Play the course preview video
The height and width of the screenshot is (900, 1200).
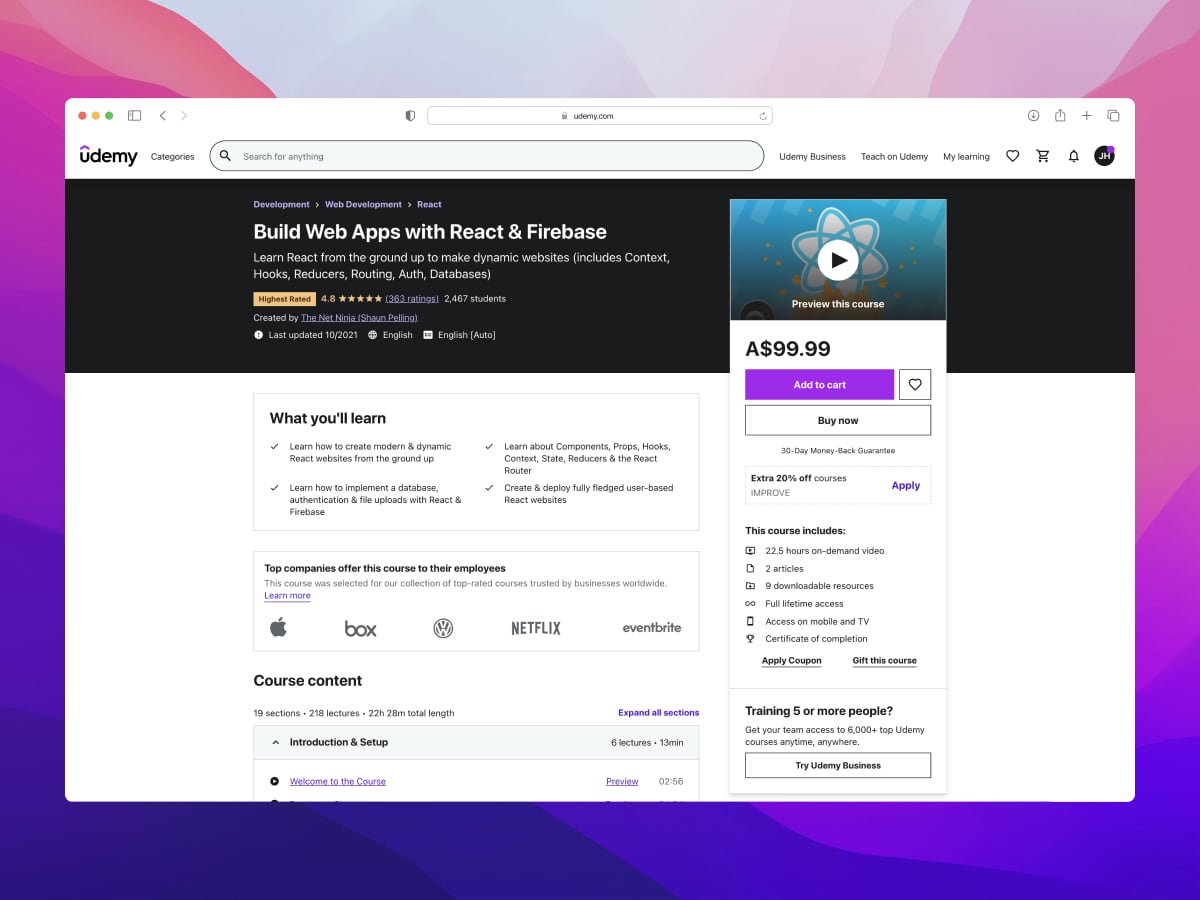point(838,260)
